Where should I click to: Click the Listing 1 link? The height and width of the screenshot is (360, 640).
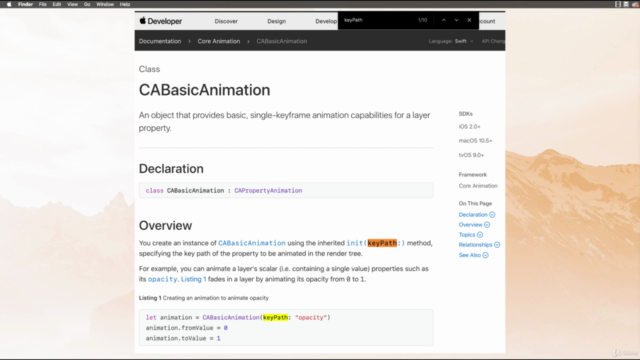[193, 279]
